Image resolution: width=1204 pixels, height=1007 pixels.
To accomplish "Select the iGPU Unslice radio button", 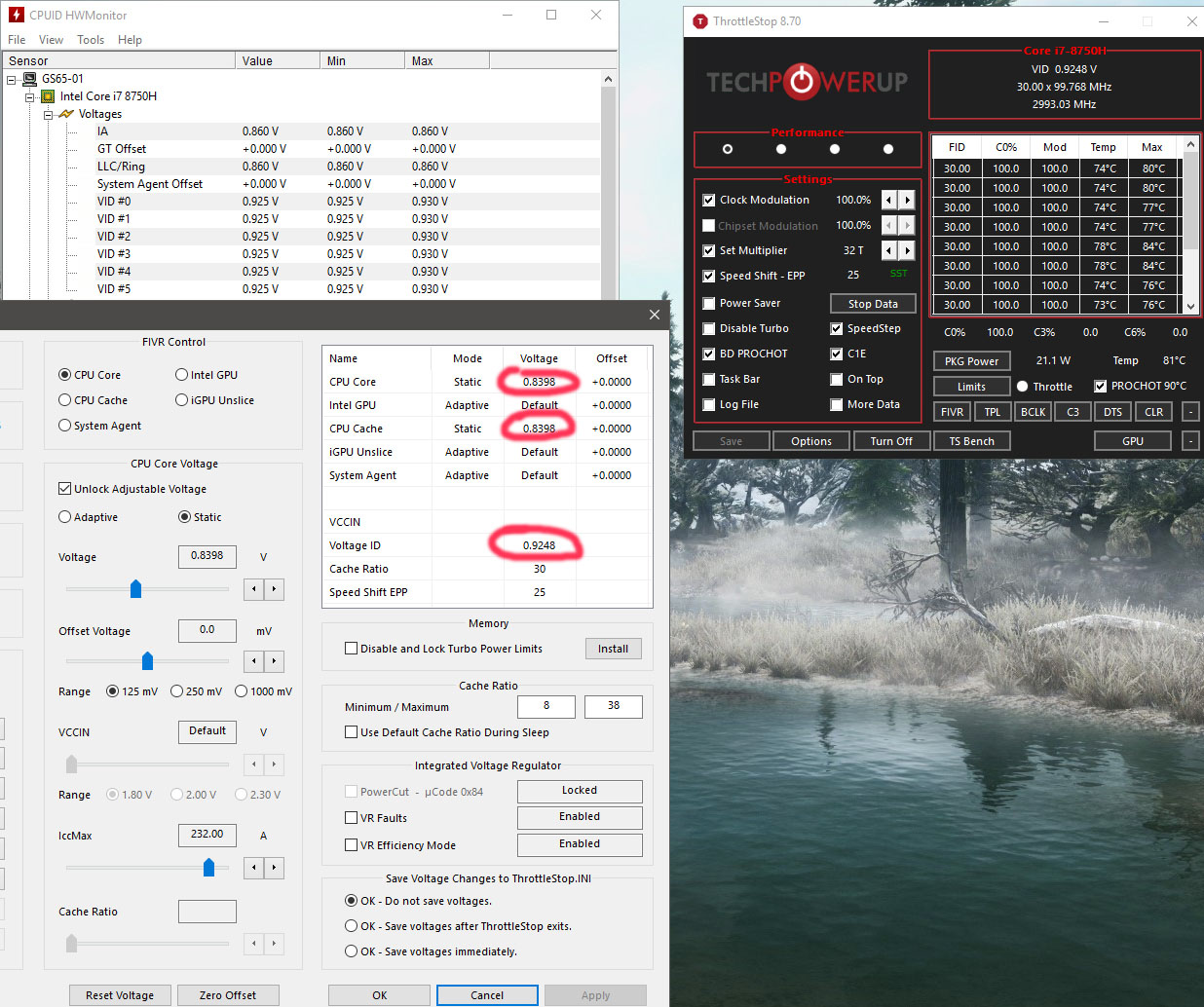I will 182,400.
